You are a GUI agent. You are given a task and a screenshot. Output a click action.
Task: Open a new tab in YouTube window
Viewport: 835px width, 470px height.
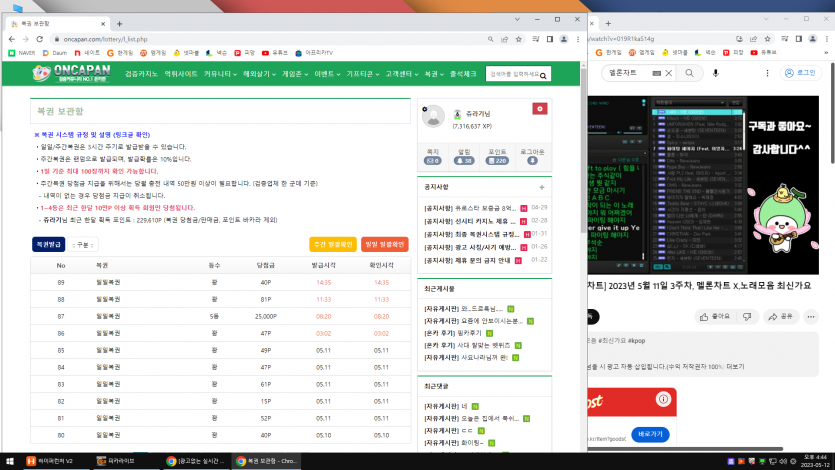pyautogui.click(x=608, y=23)
